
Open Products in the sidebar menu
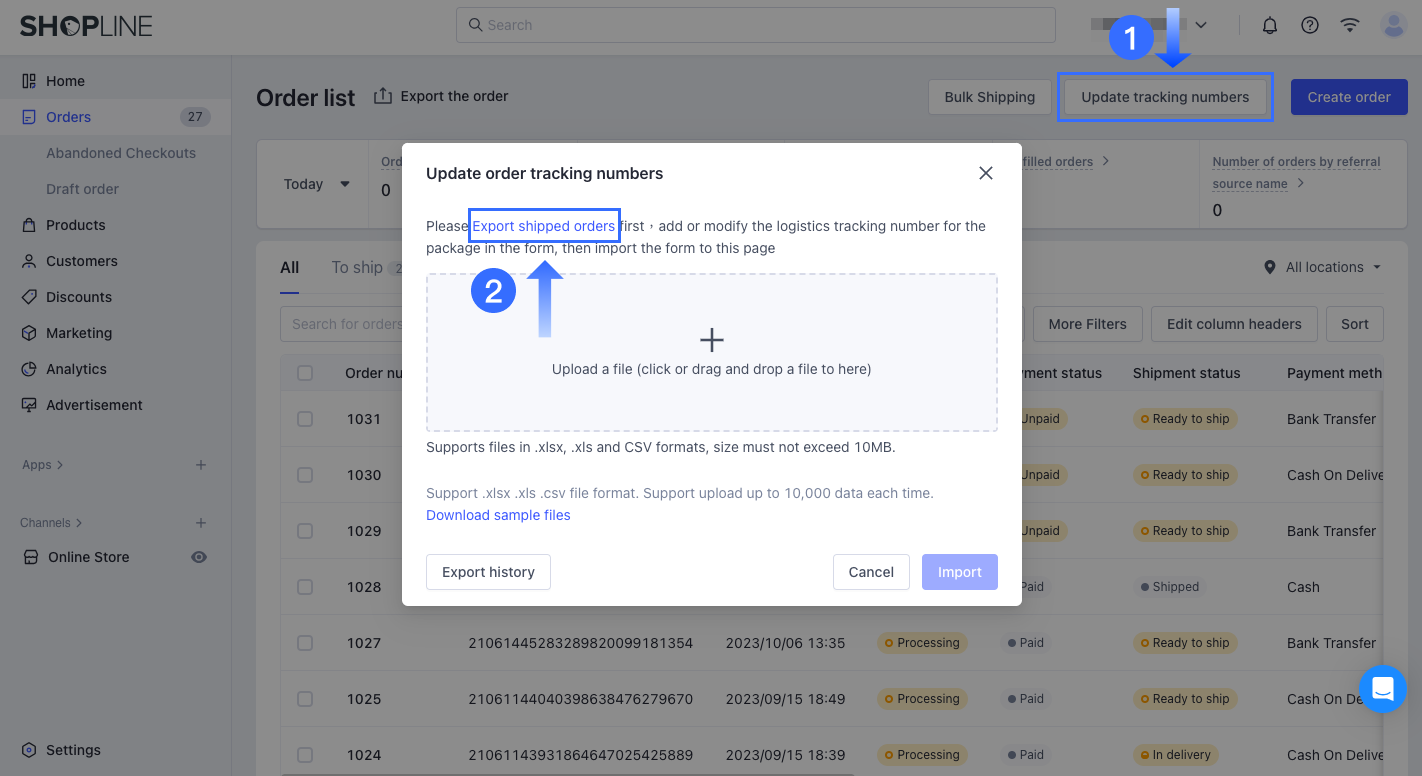[75, 225]
